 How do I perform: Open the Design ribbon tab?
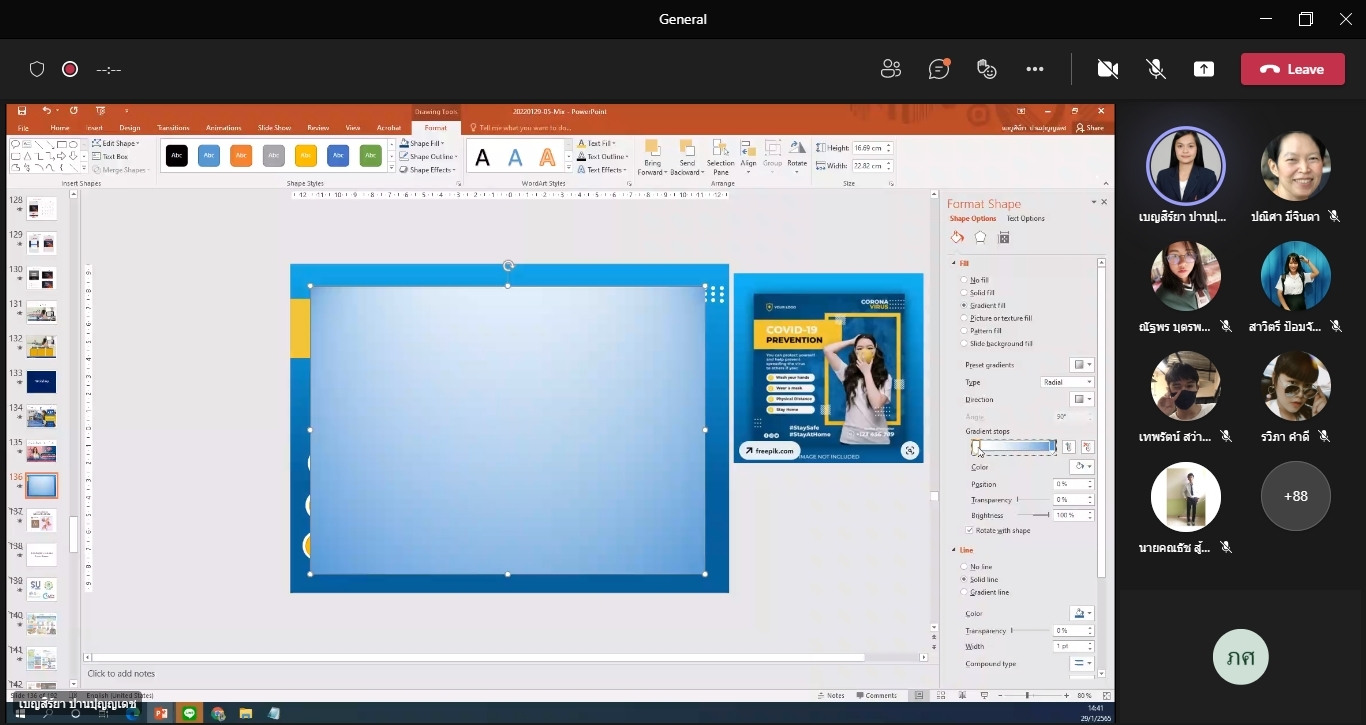tap(130, 128)
